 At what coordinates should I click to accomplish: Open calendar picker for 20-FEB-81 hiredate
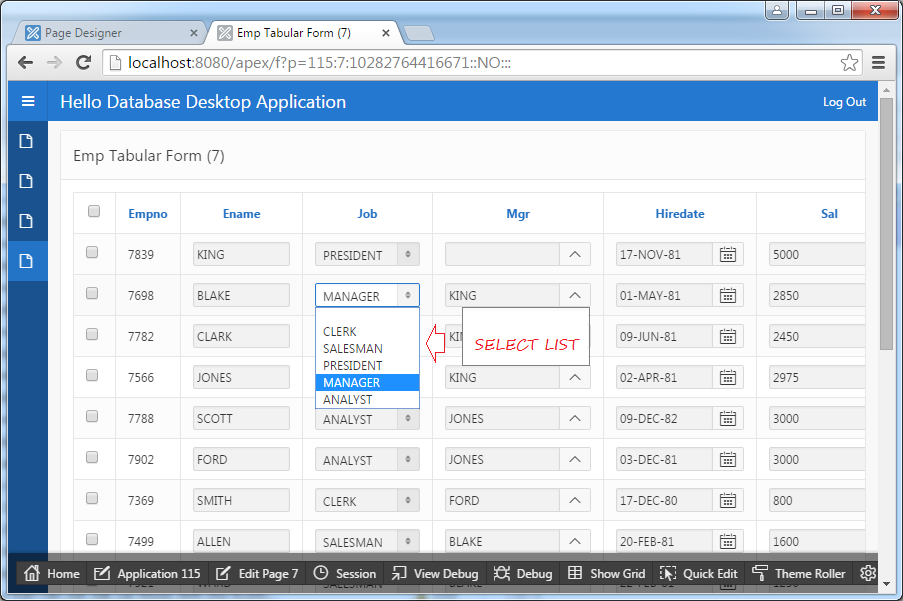(x=728, y=541)
